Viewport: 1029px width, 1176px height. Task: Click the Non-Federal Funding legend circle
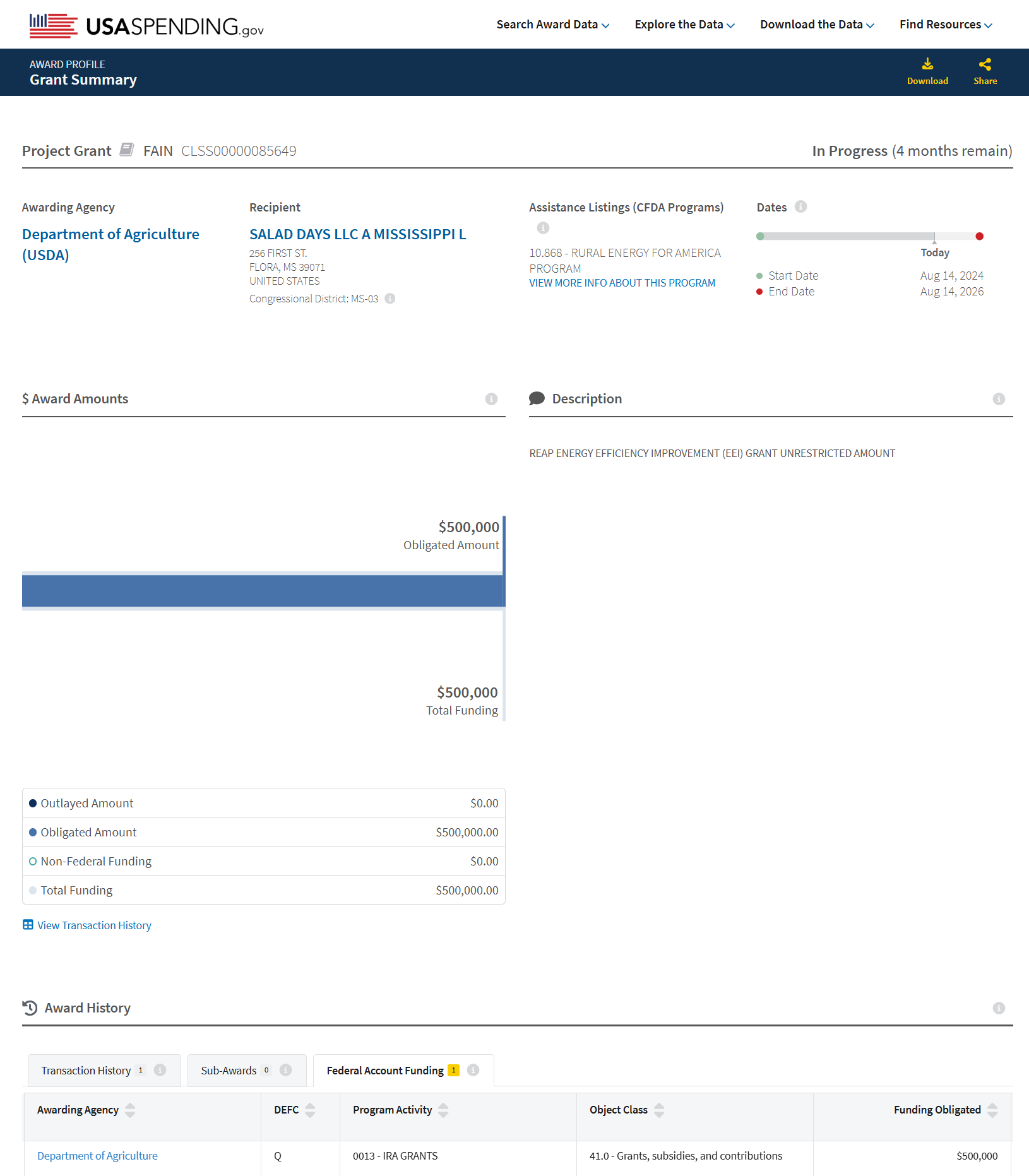(x=33, y=862)
